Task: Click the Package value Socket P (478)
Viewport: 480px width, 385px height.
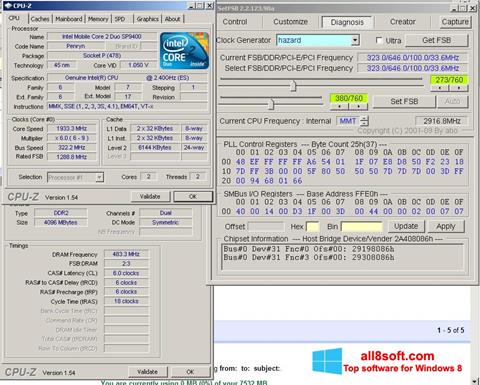Action: [102, 55]
